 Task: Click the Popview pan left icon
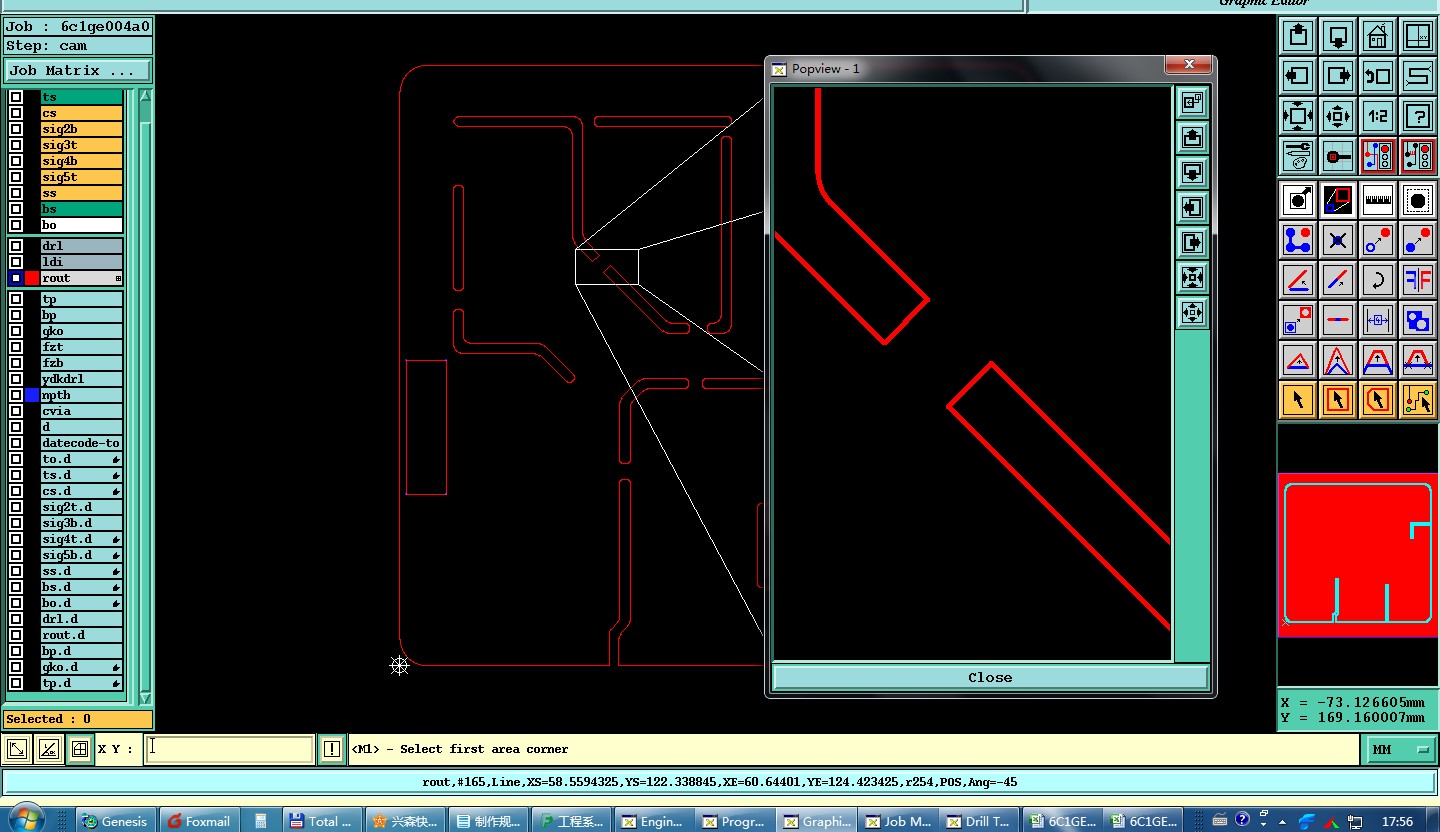[1192, 207]
